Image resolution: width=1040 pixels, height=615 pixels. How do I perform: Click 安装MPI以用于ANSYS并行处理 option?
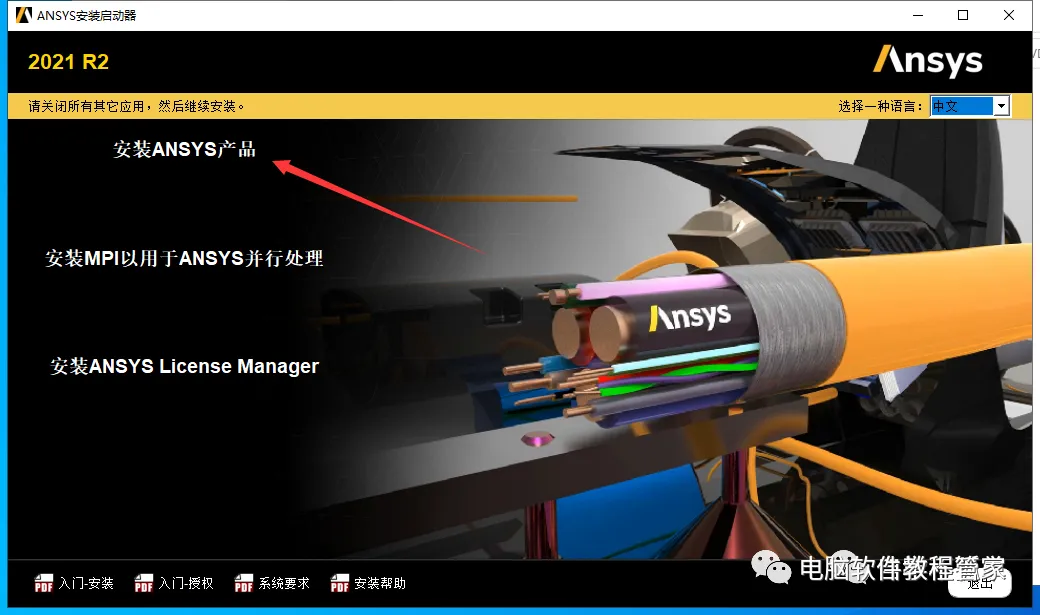point(184,258)
